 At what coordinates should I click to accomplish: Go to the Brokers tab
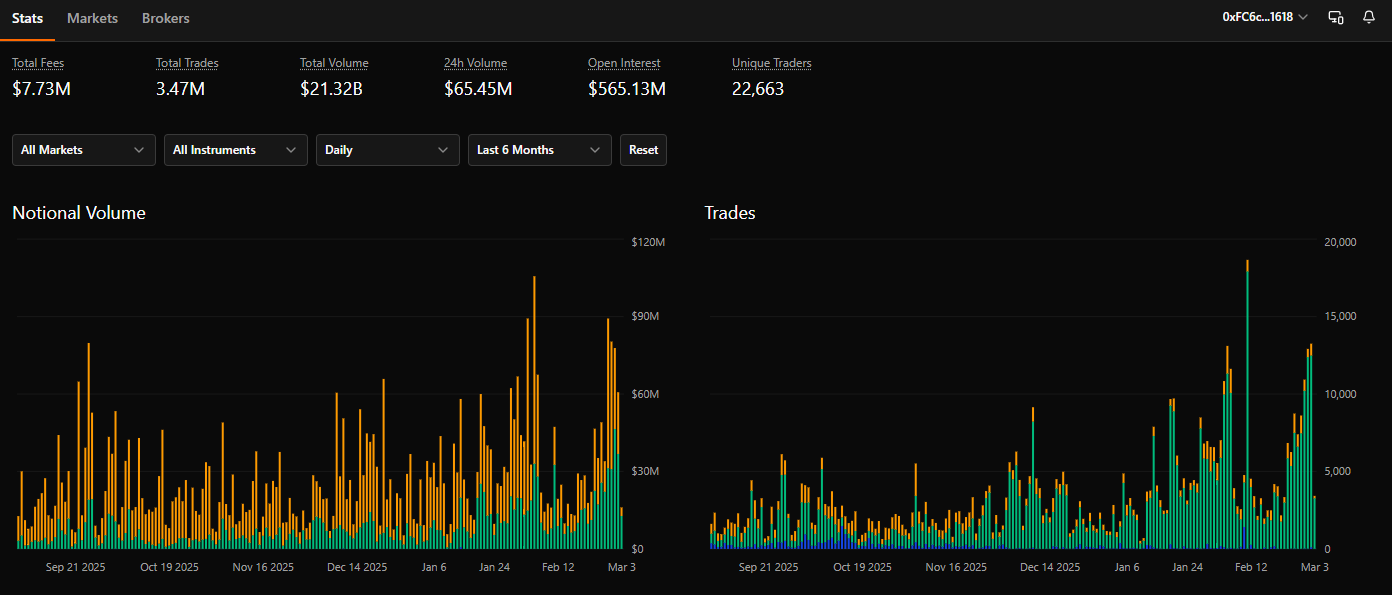point(166,18)
